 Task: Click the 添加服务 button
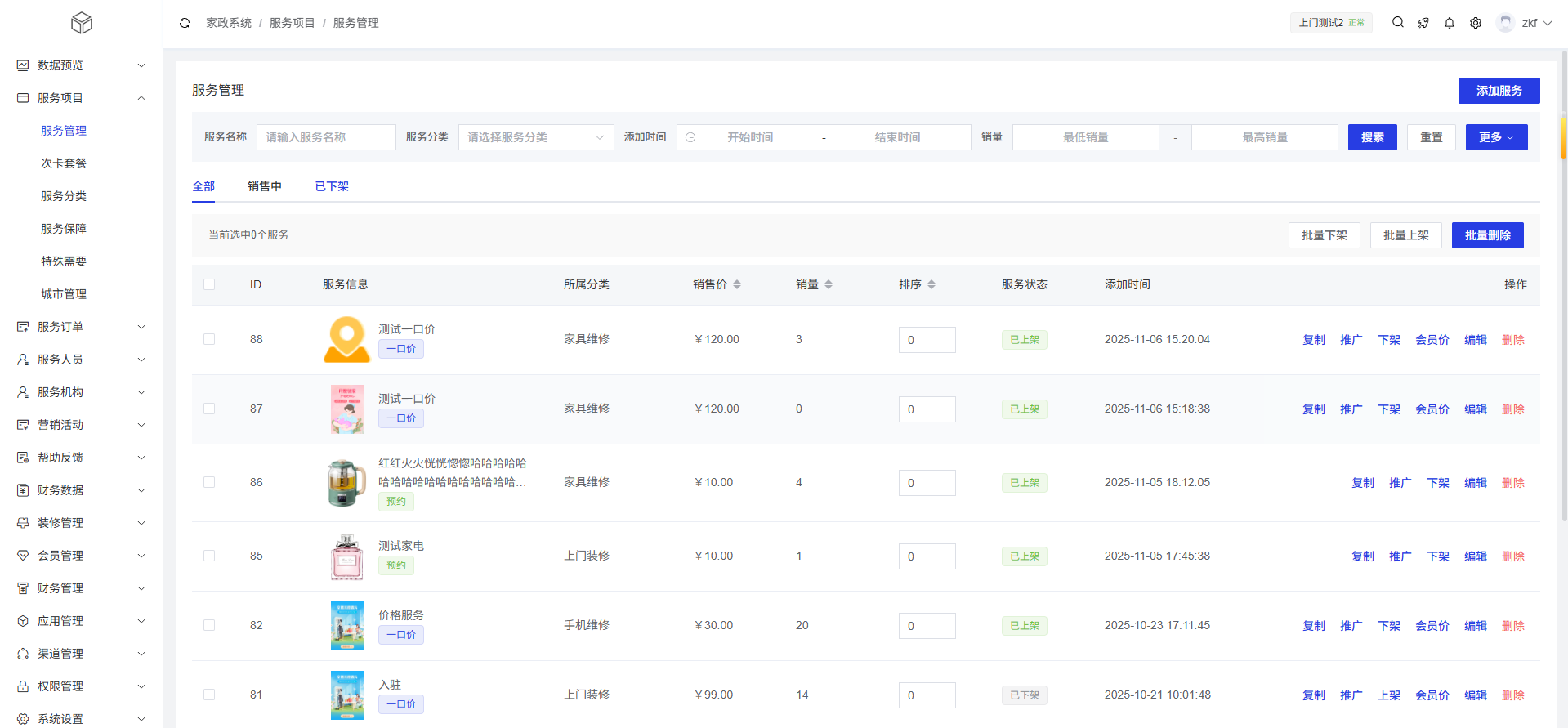pos(1499,91)
